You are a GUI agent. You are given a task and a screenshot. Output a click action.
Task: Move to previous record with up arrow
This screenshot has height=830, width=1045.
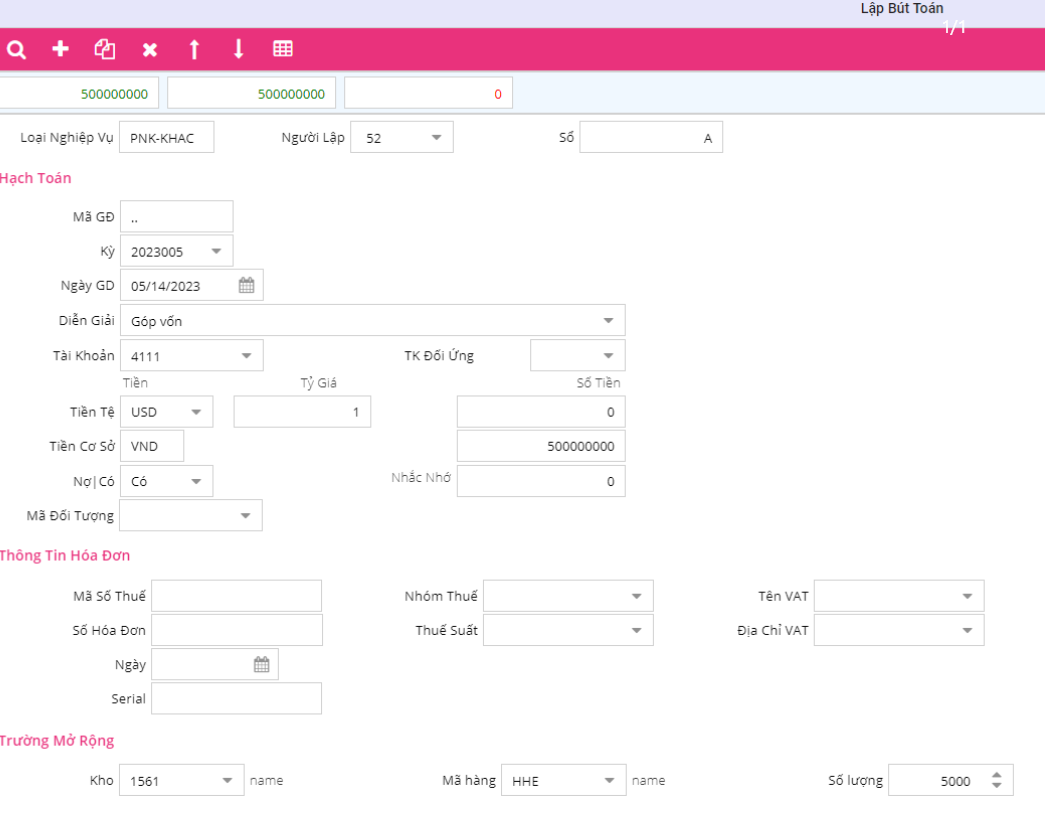[194, 49]
